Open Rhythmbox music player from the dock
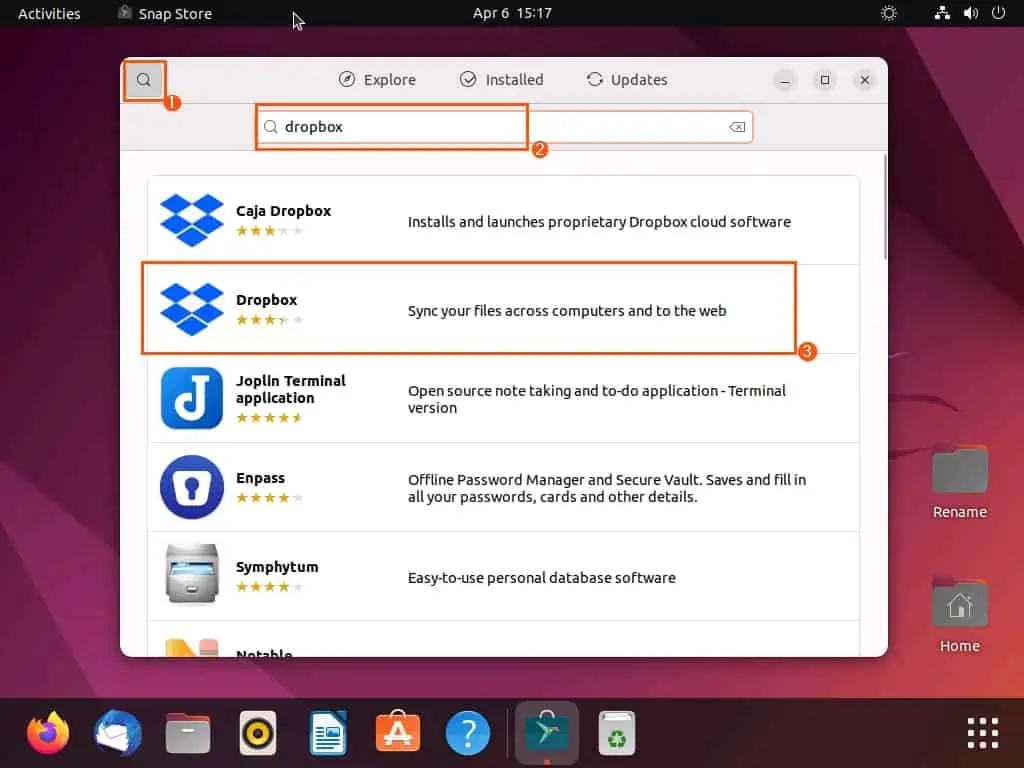Screen dimensions: 1024x768 pos(257,732)
